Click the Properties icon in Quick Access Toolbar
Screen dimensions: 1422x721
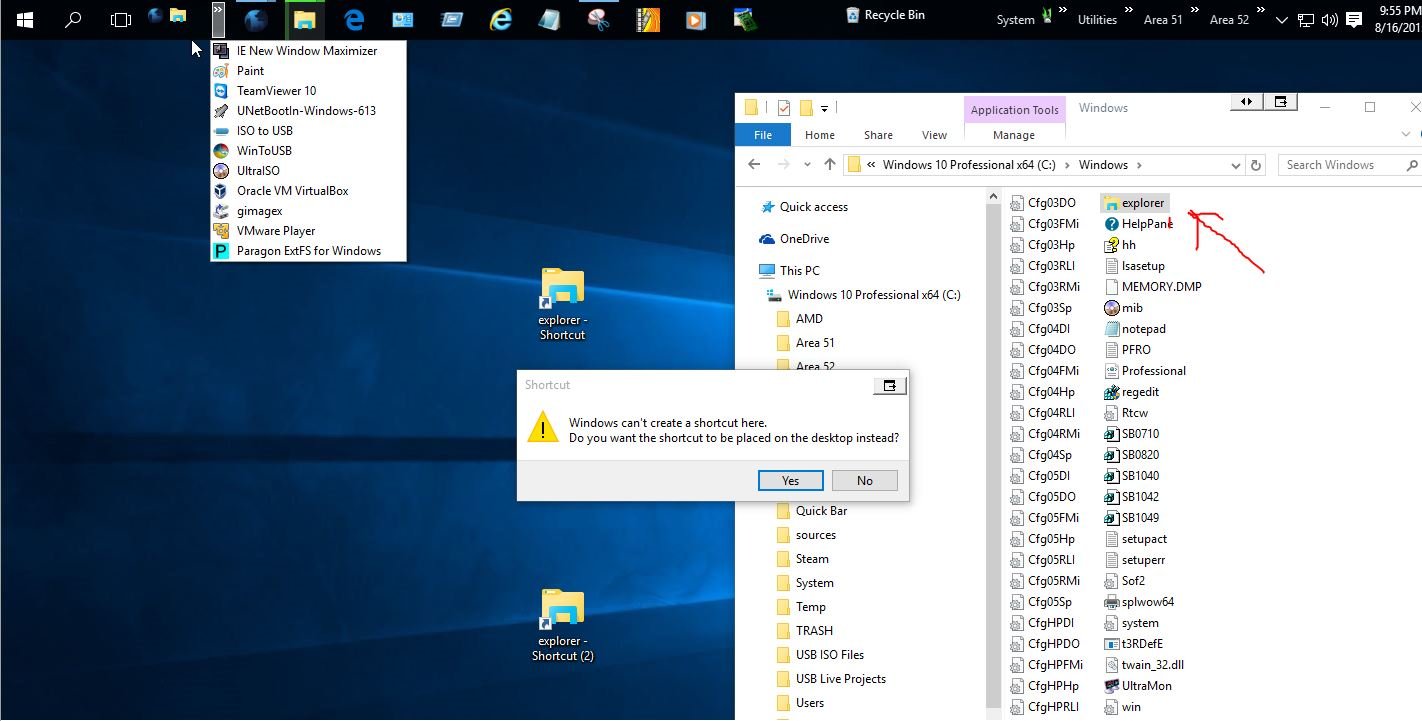tap(783, 108)
